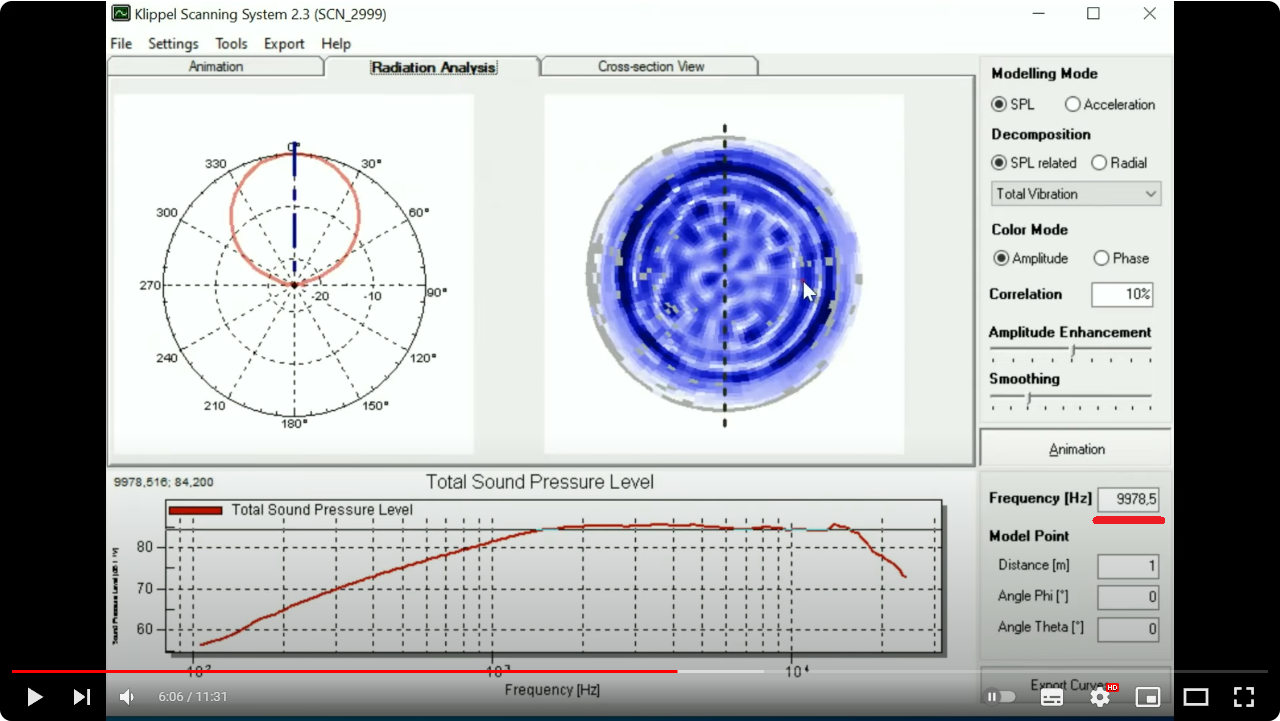Screen dimensions: 1280x721
Task: Switch to miniplayer mode
Action: (x=1148, y=697)
